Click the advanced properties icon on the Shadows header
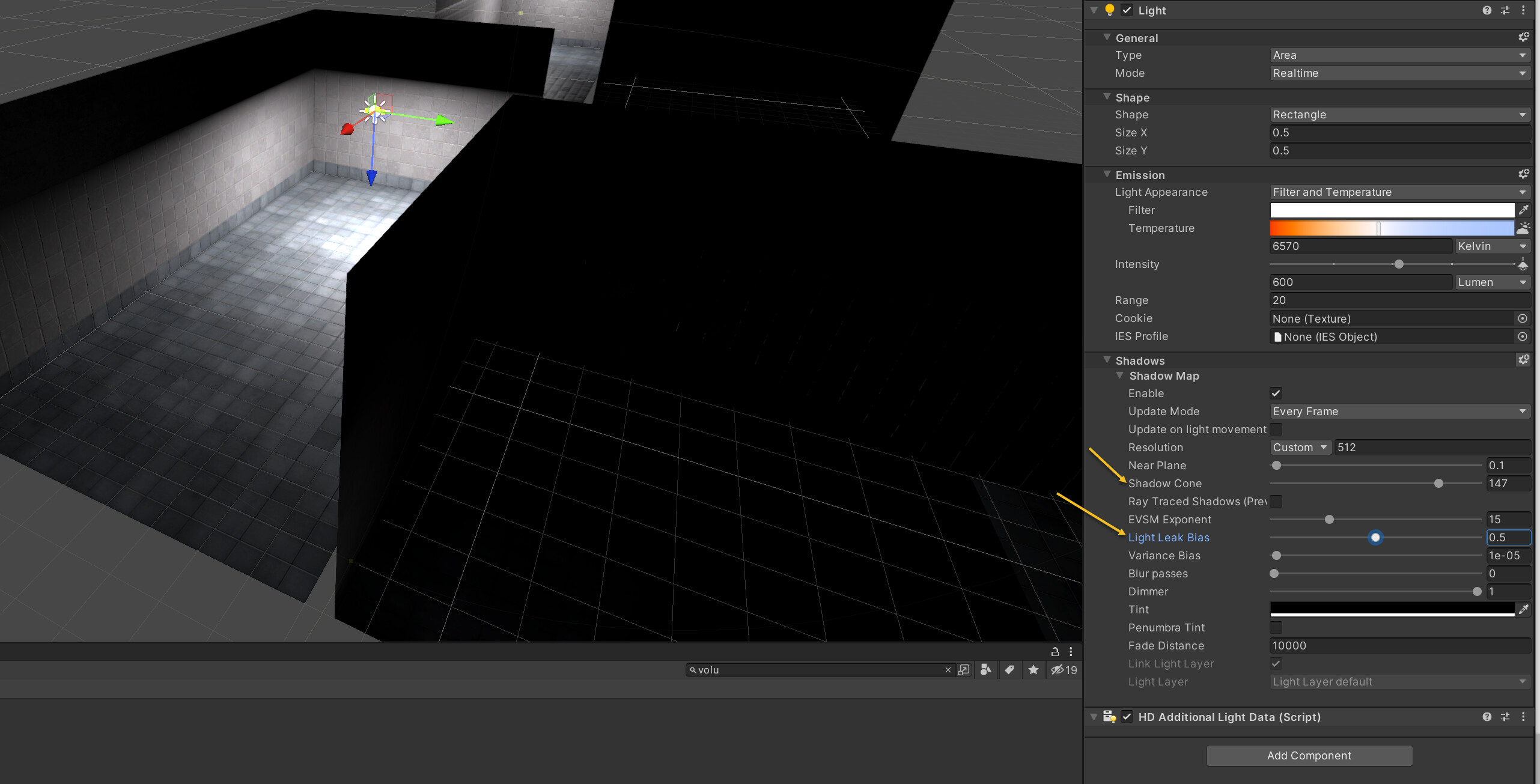Viewport: 1540px width, 784px height. [x=1524, y=360]
